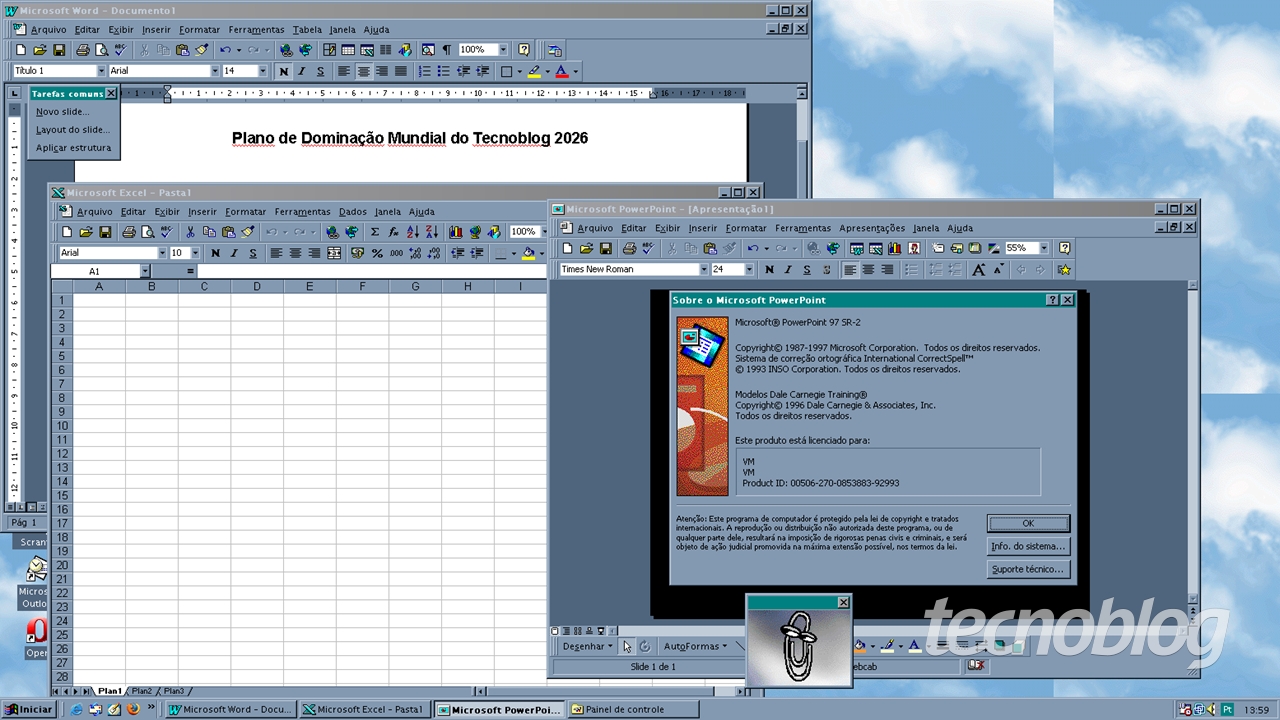Toggle bold (N) in Excel
This screenshot has height=720, width=1280.
coord(215,253)
